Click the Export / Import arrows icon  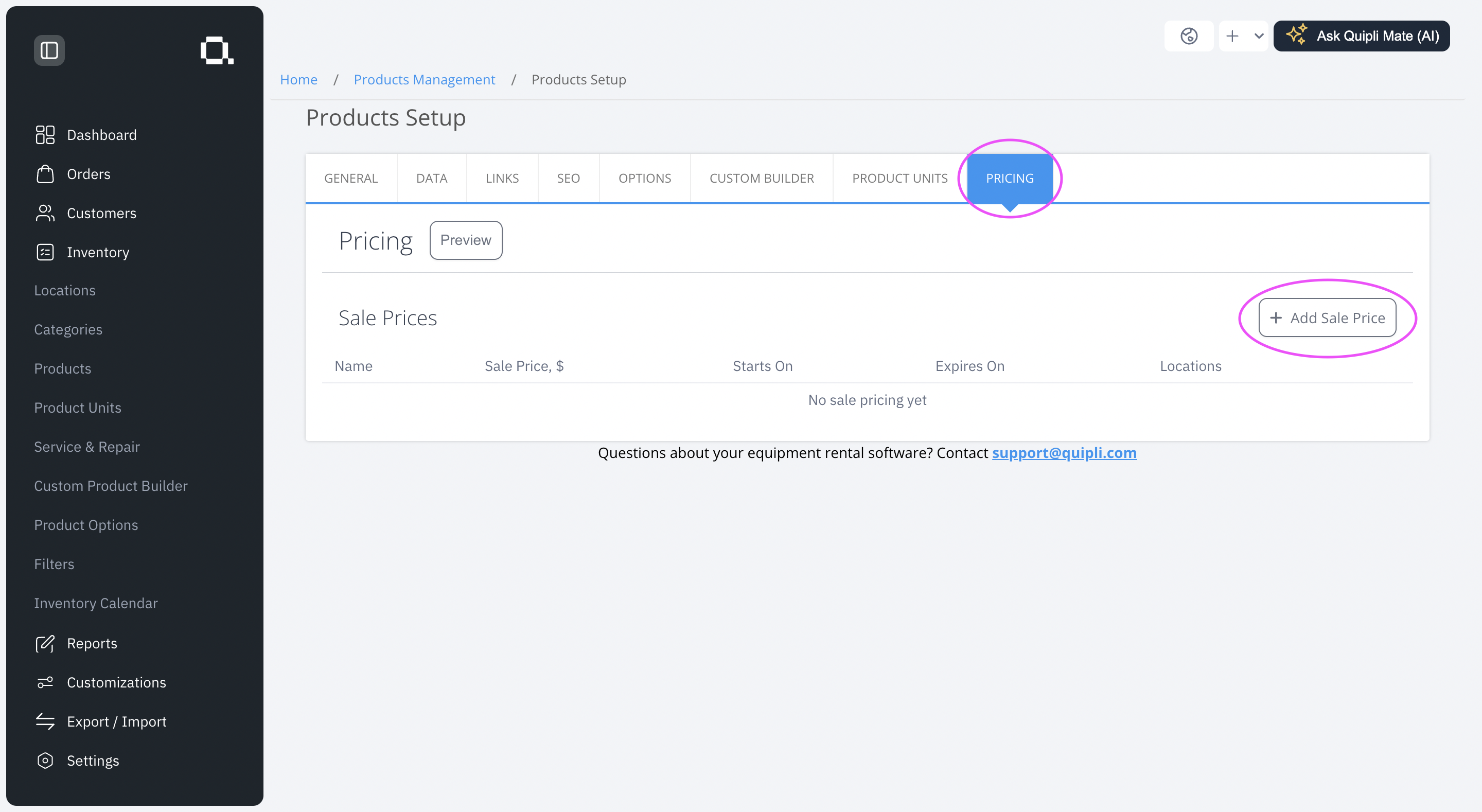pos(45,721)
